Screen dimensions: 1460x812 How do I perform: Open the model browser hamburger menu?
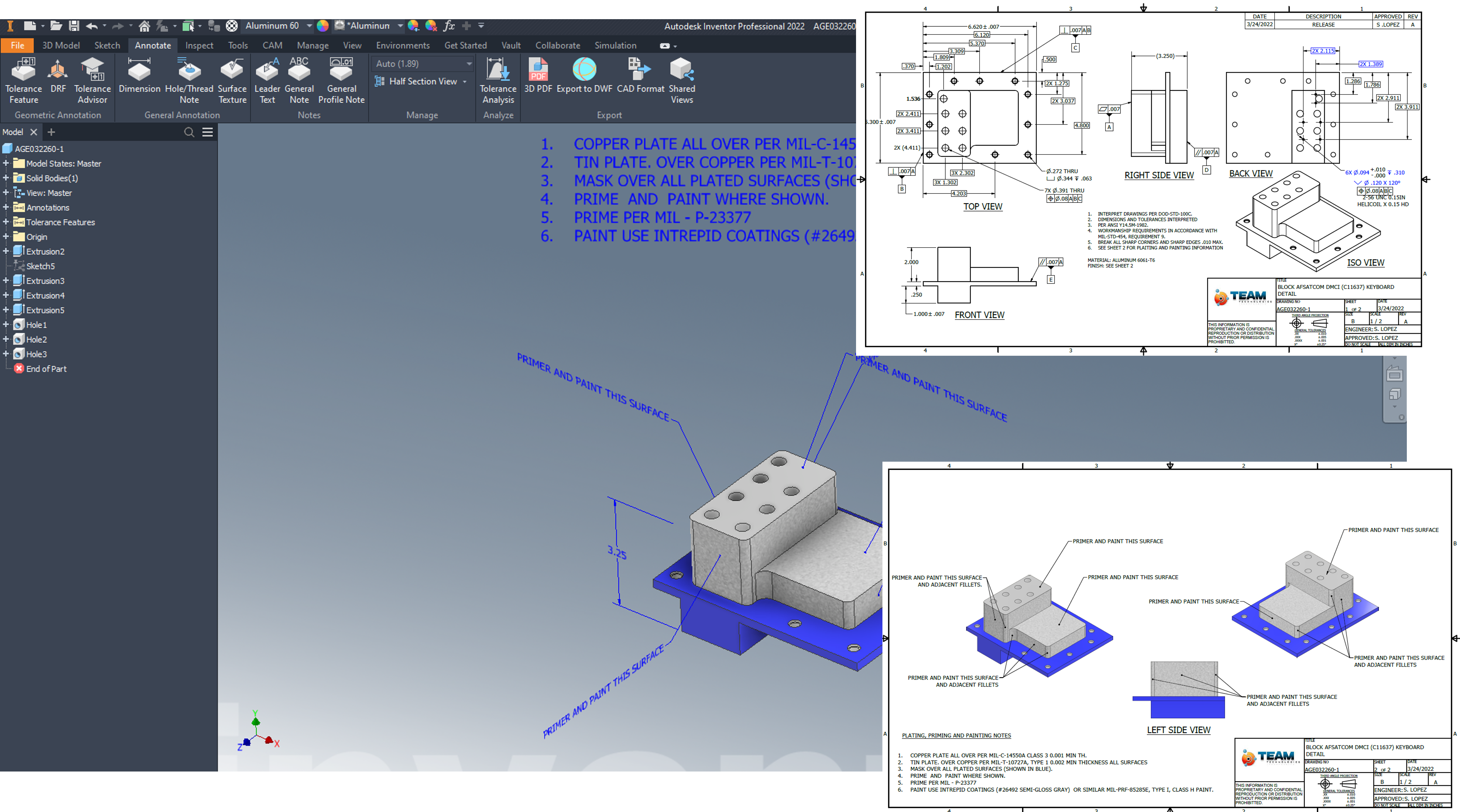(208, 132)
